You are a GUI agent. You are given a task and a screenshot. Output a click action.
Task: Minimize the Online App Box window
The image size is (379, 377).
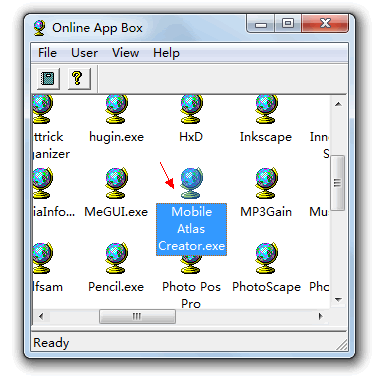click(261, 24)
